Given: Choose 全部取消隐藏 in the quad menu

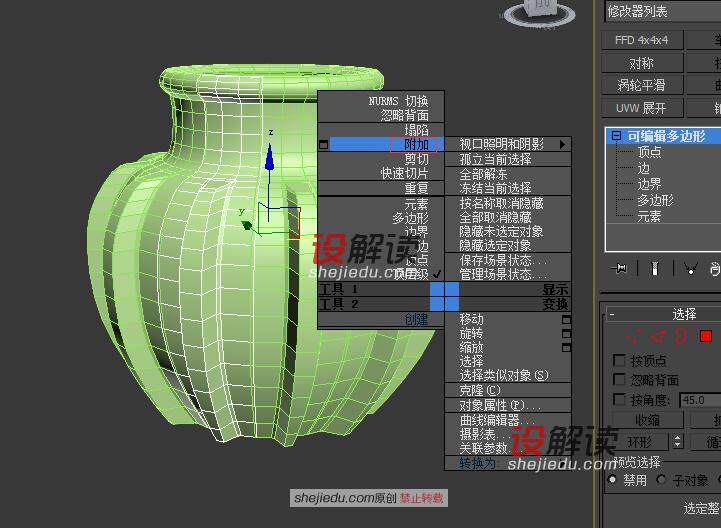Looking at the screenshot, I should 496,217.
